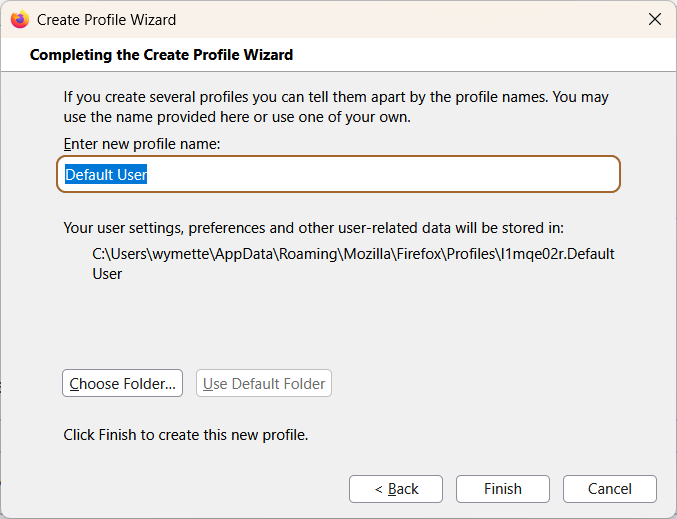Click the 'Your user settings, preferences' sentence
Image resolution: width=677 pixels, height=519 pixels.
313,228
